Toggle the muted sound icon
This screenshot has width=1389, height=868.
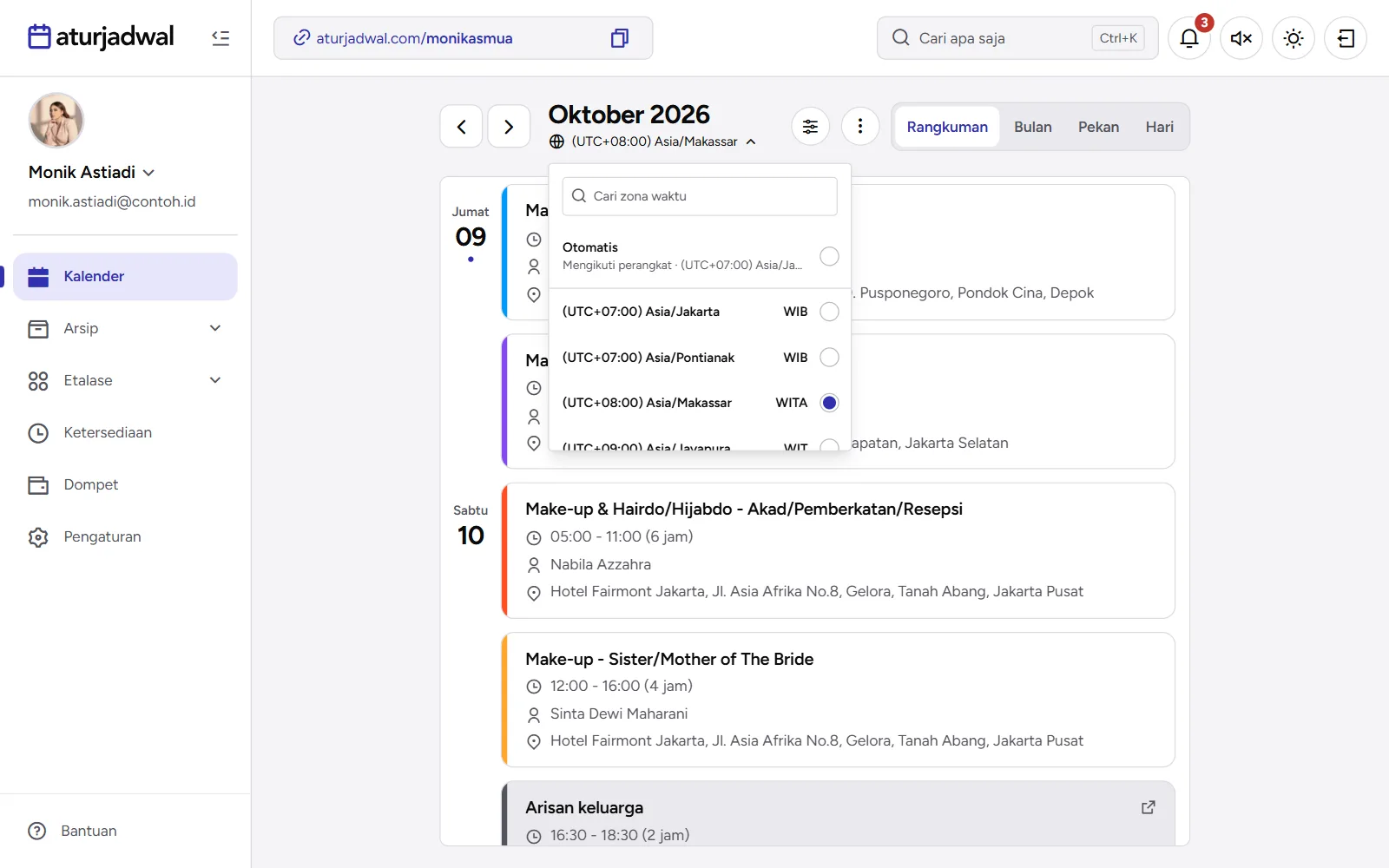click(x=1241, y=38)
